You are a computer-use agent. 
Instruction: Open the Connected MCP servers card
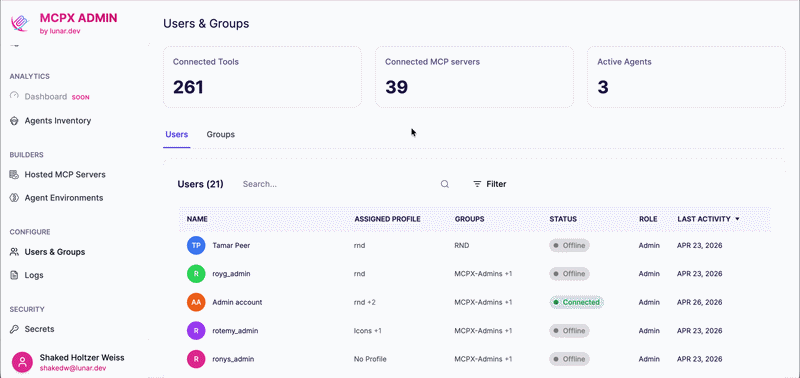[x=474, y=77]
